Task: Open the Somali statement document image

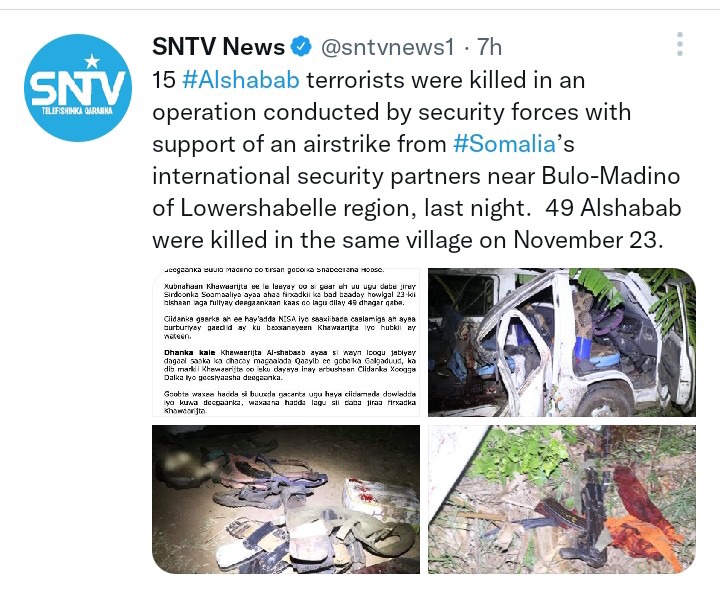Action: pyautogui.click(x=286, y=342)
